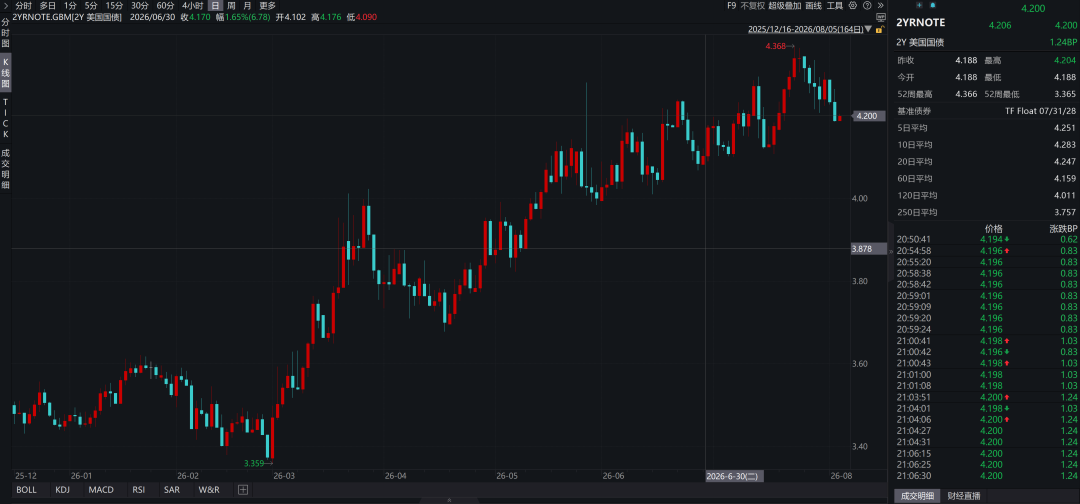Open the help question mark icon
The height and width of the screenshot is (504, 1080).
[867, 6]
